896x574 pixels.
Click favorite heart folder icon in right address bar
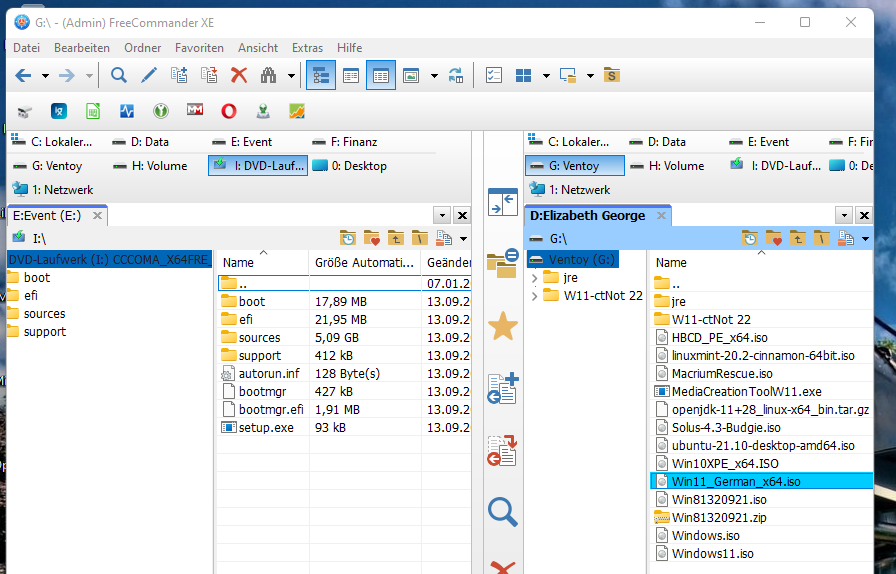pyautogui.click(x=774, y=238)
